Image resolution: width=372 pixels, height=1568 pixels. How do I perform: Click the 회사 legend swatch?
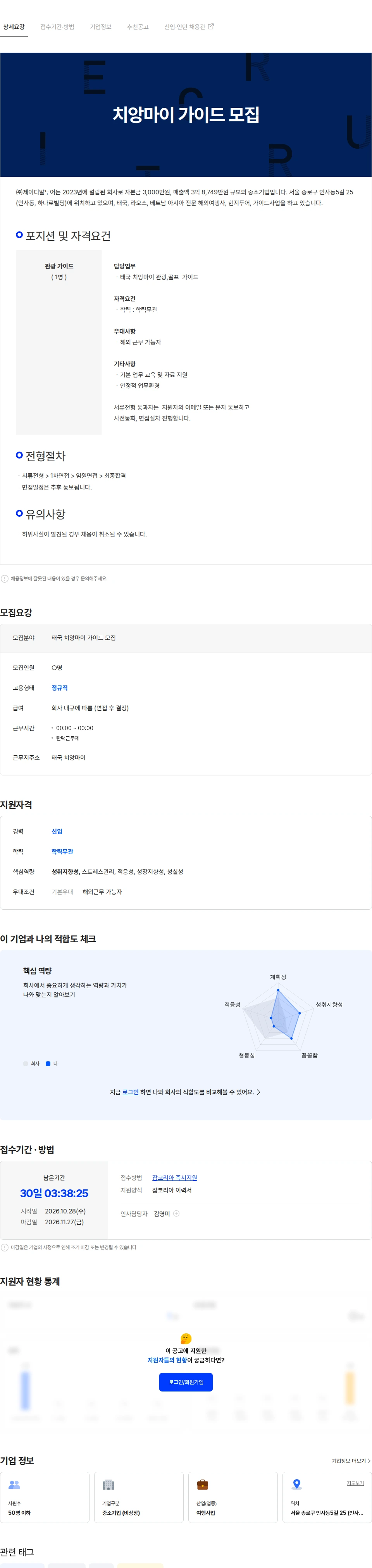coord(26,1063)
